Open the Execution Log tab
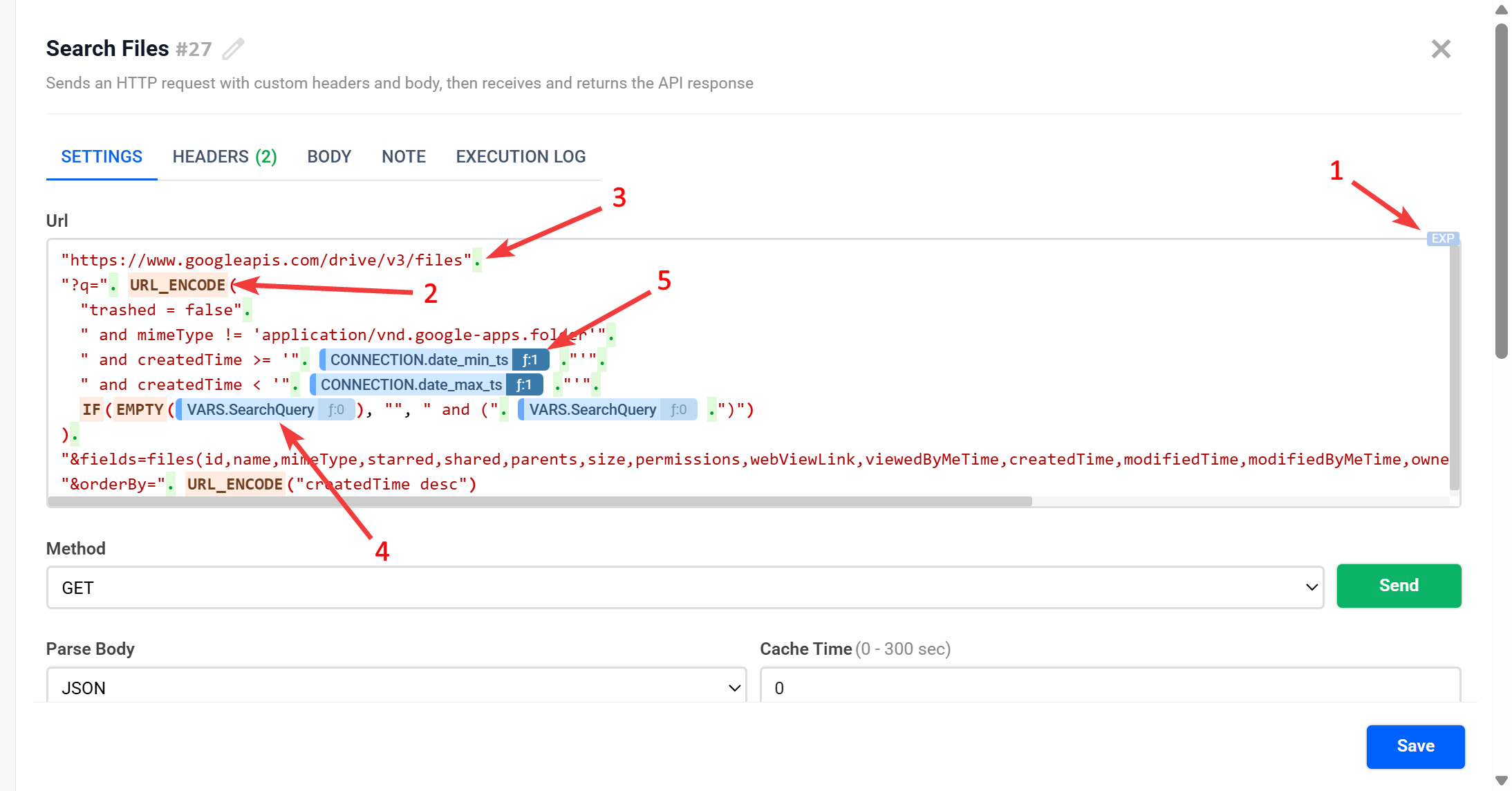 tap(520, 156)
